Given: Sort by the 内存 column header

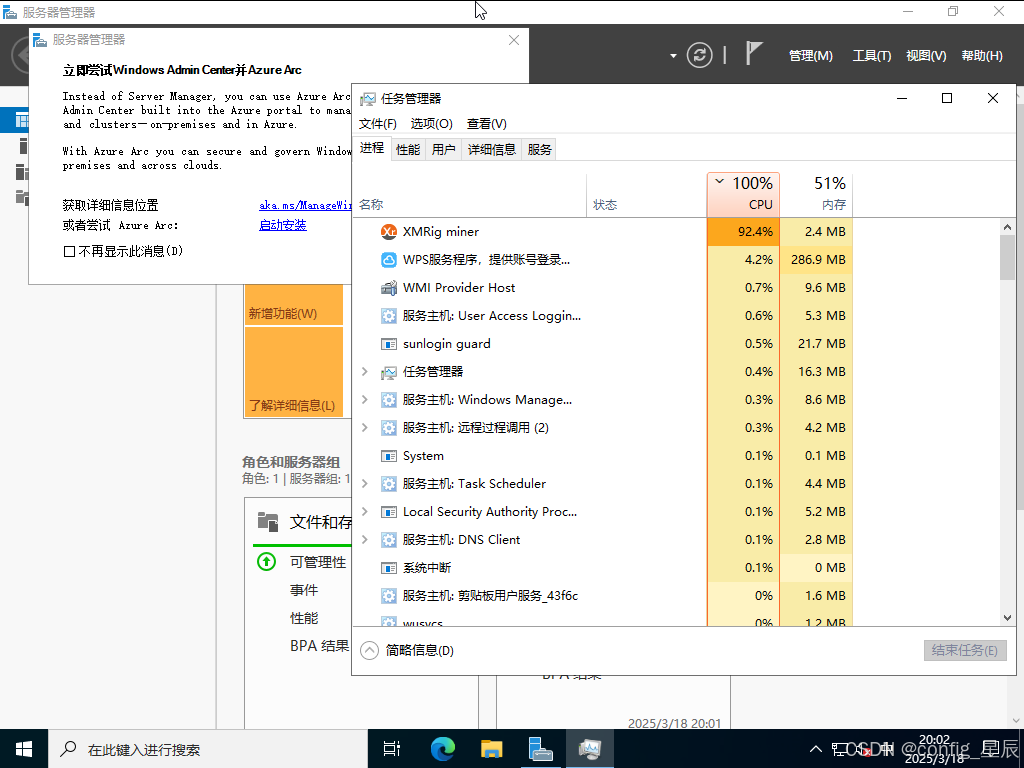Looking at the screenshot, I should click(816, 194).
